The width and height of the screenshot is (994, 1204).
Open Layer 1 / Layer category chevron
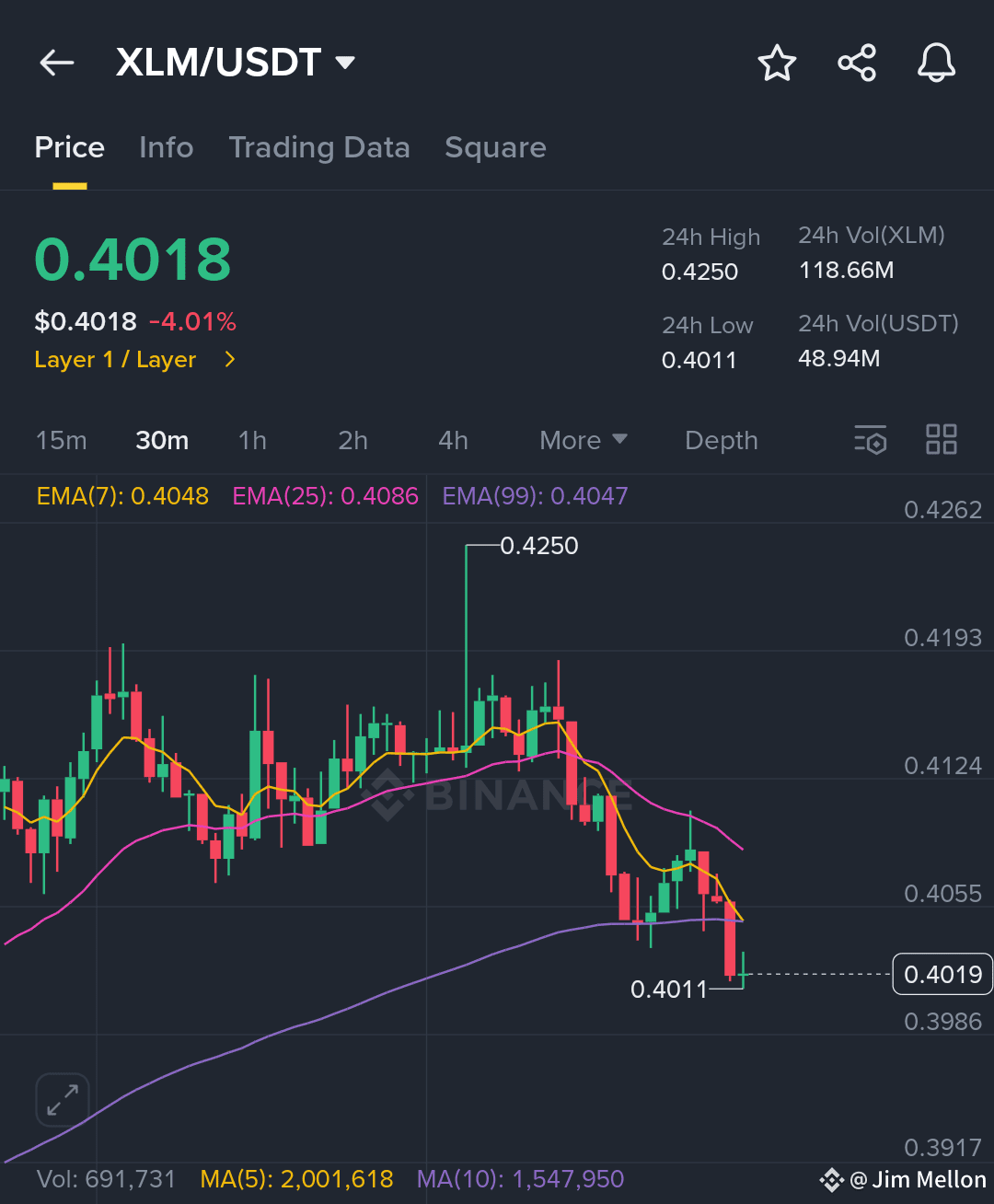[230, 359]
